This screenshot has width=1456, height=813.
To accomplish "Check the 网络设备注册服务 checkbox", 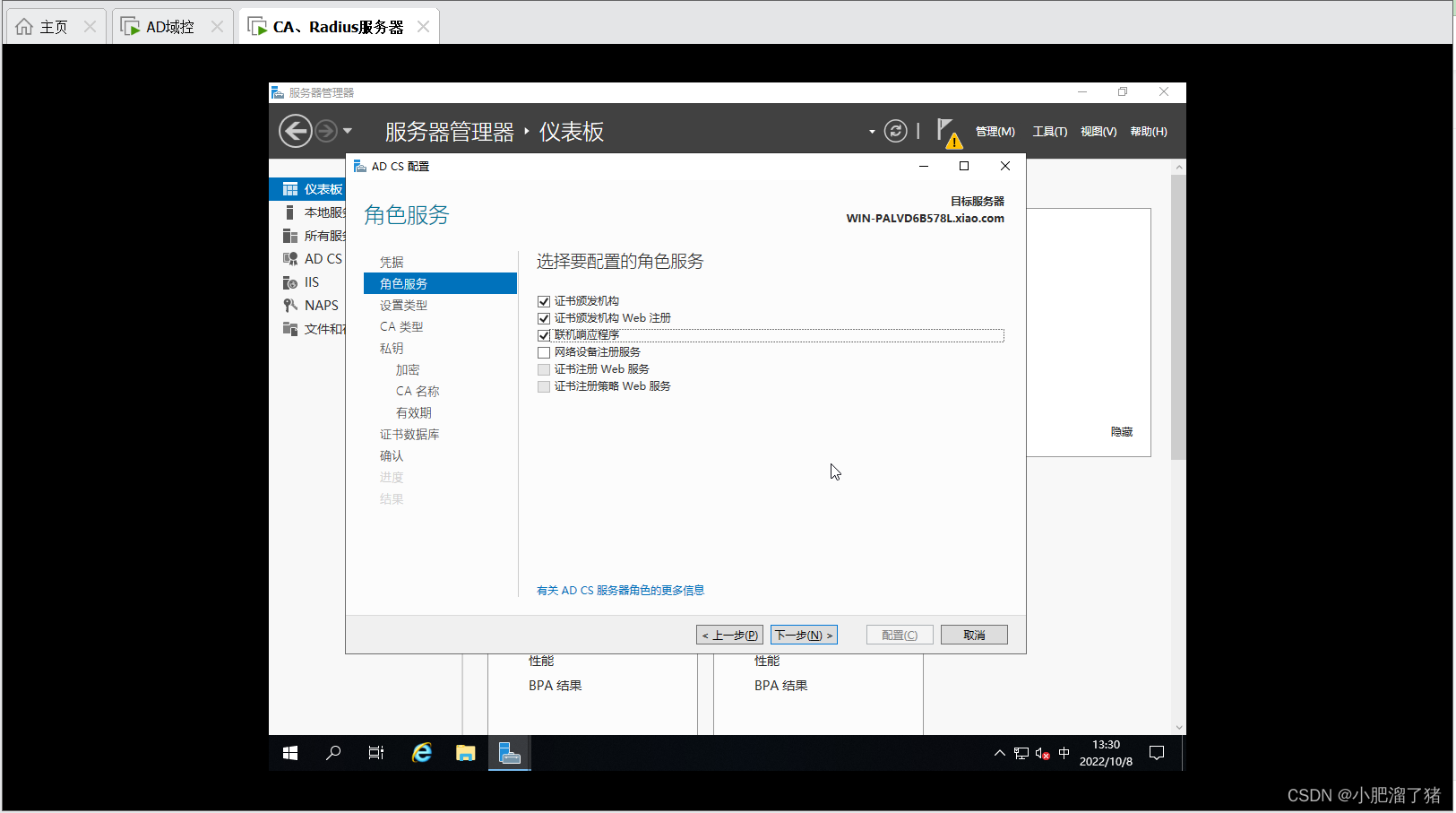I will 544,352.
